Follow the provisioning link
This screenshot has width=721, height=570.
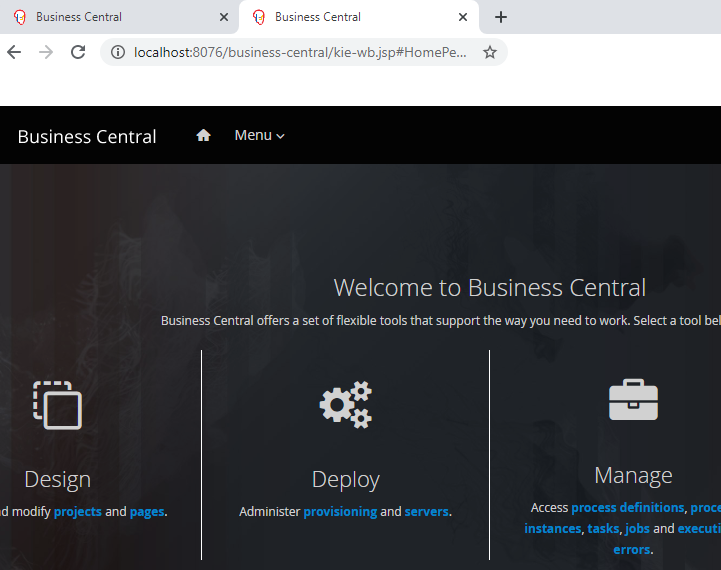coord(340,512)
